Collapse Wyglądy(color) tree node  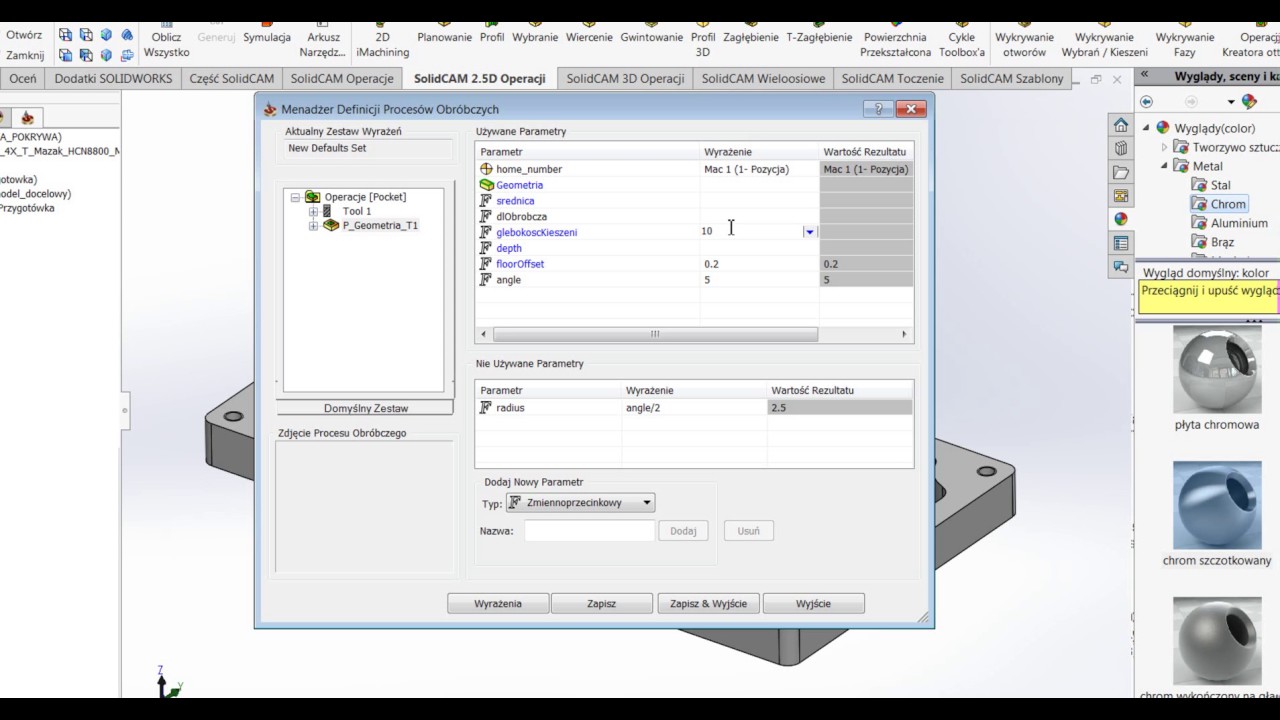[1145, 128]
